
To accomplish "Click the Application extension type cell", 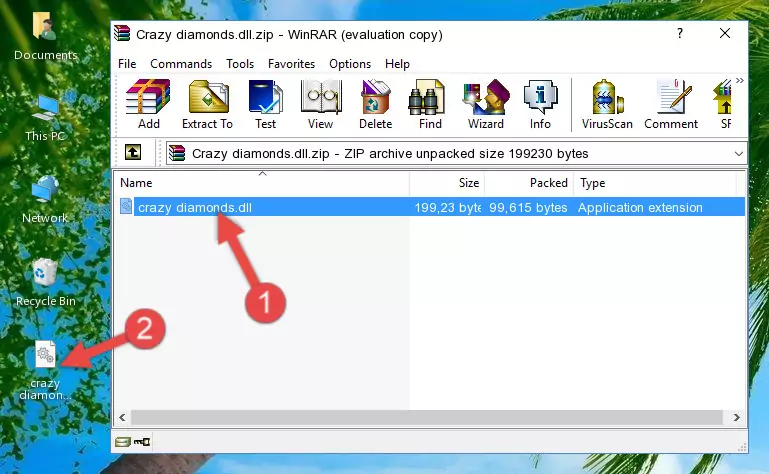I will (x=640, y=208).
